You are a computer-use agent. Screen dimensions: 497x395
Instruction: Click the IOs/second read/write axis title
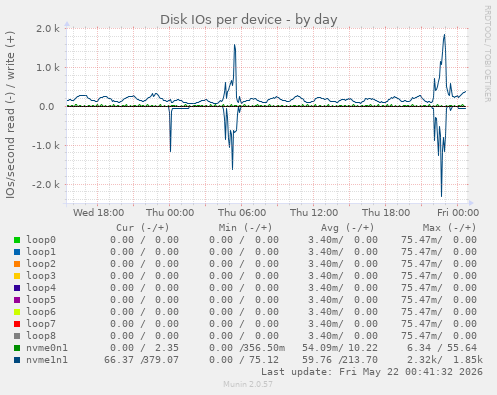[10, 115]
